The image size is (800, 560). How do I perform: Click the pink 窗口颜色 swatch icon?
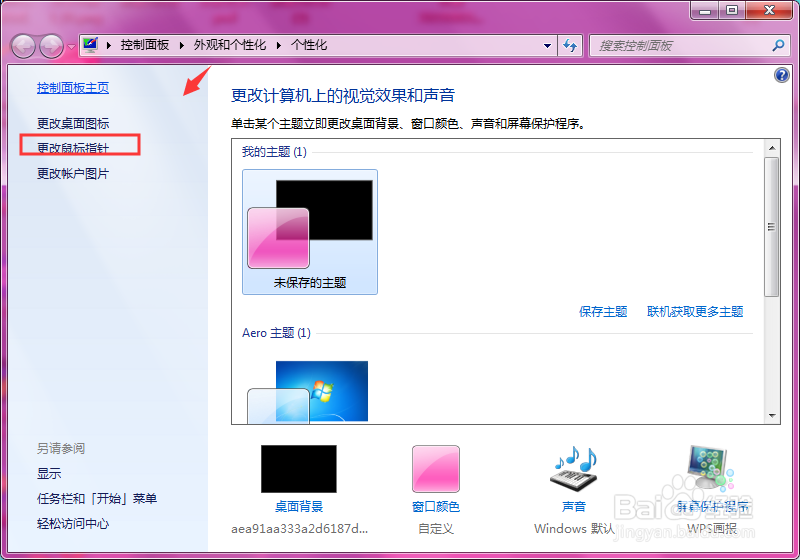tap(436, 469)
